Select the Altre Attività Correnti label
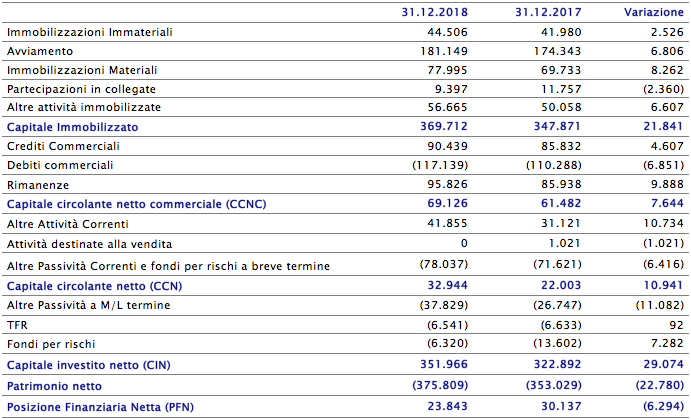The width and height of the screenshot is (691, 419). [x=67, y=223]
